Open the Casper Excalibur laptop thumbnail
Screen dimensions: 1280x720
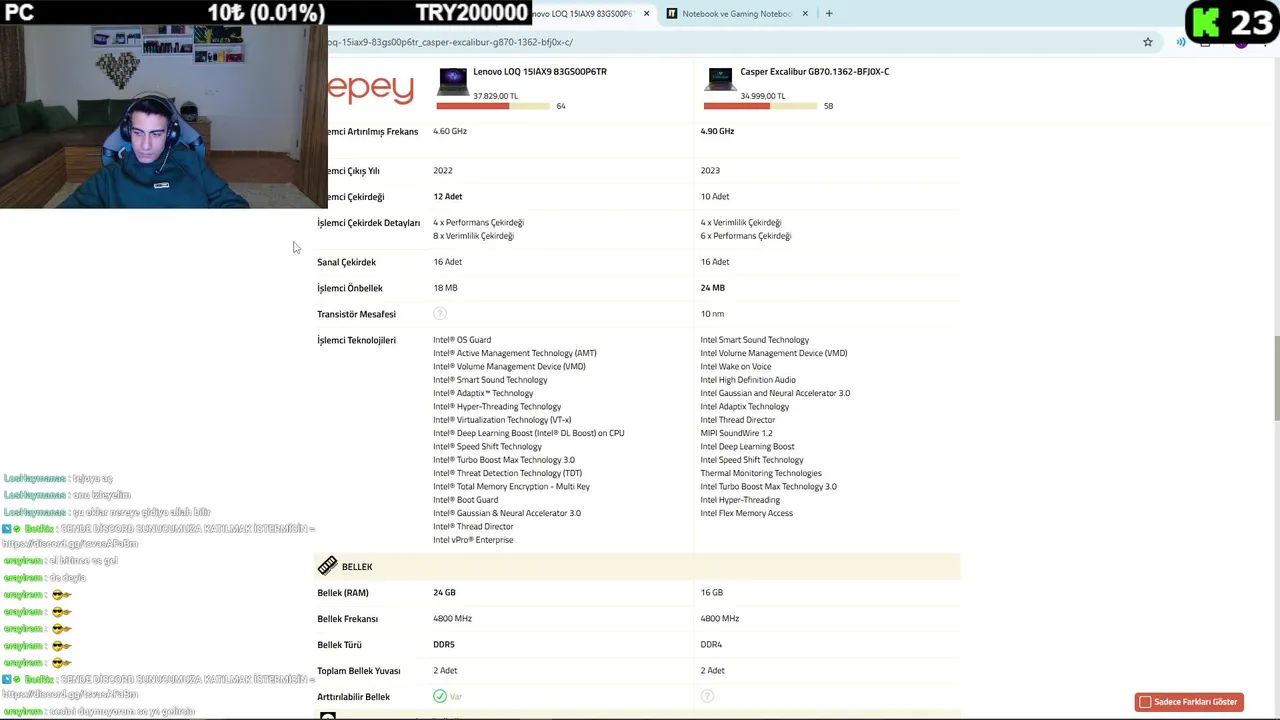[x=720, y=79]
